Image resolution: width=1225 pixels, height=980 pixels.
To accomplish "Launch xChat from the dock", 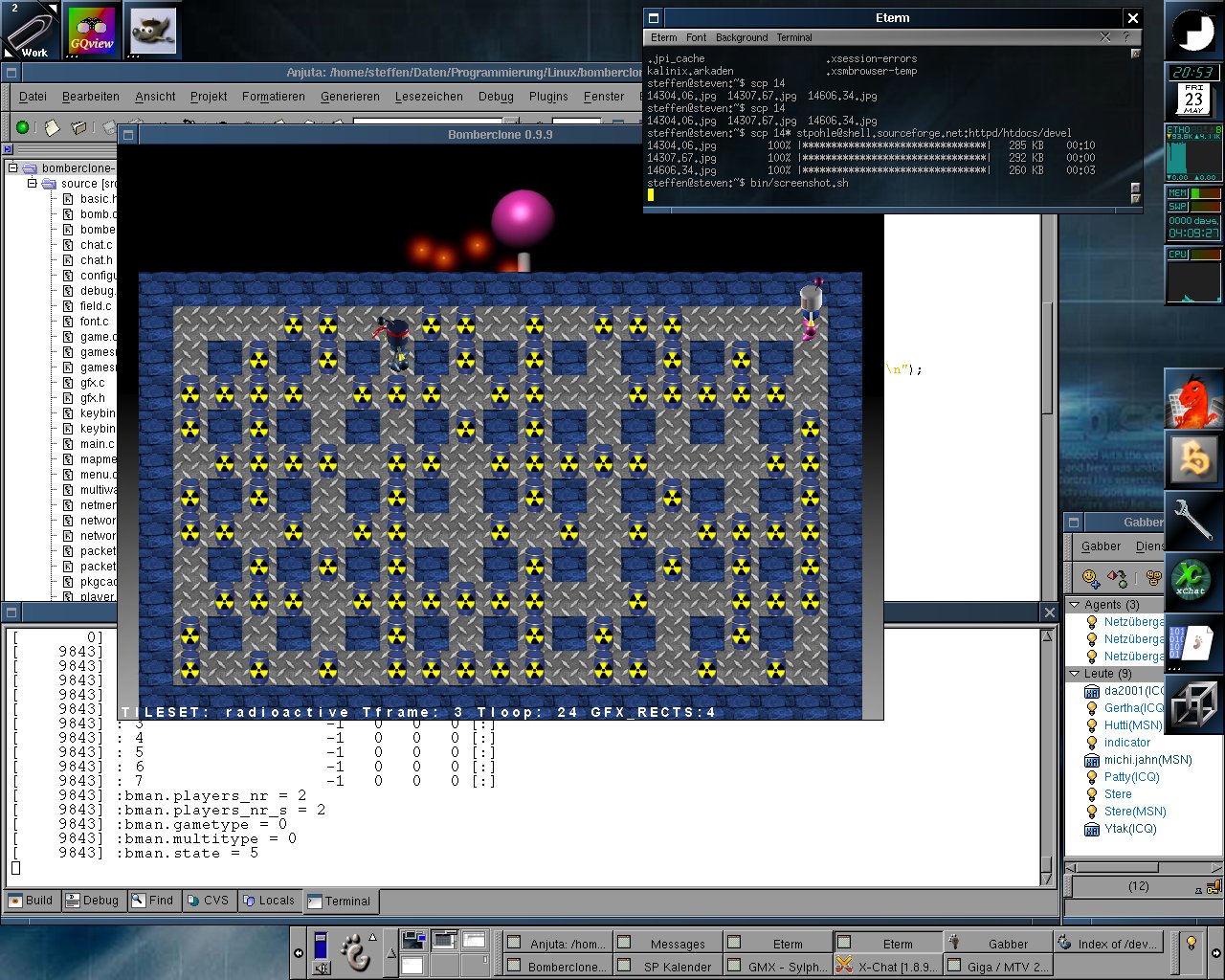I will (x=1193, y=583).
